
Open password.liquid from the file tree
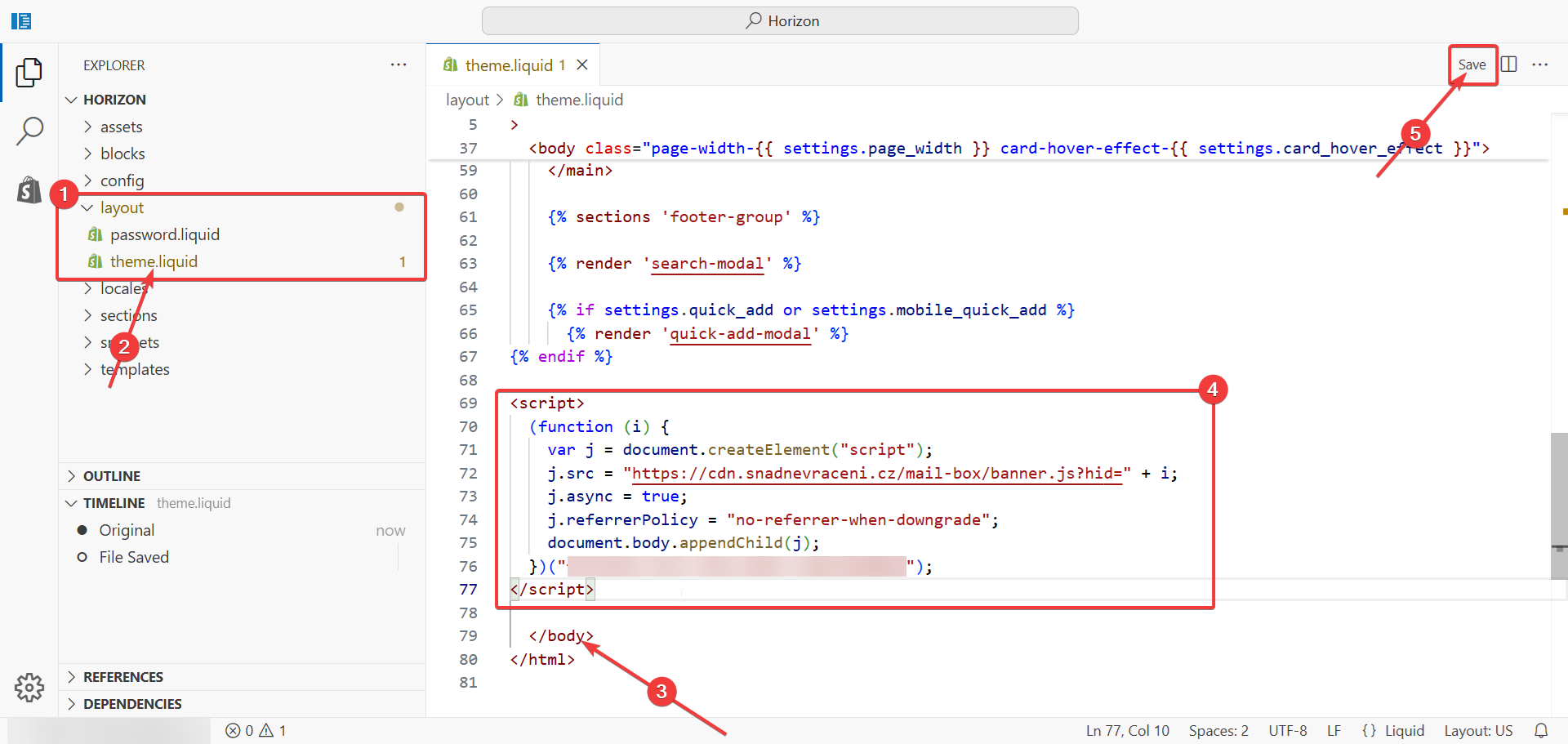click(x=164, y=234)
